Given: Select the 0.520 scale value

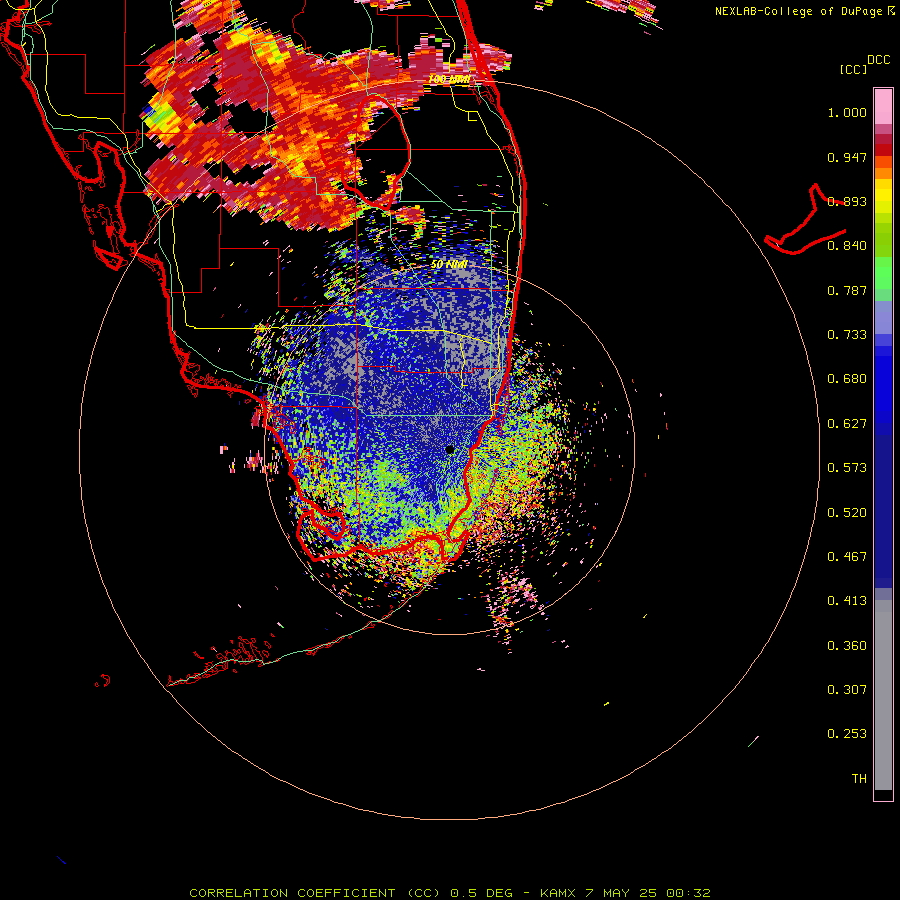Looking at the screenshot, I should pos(847,513).
